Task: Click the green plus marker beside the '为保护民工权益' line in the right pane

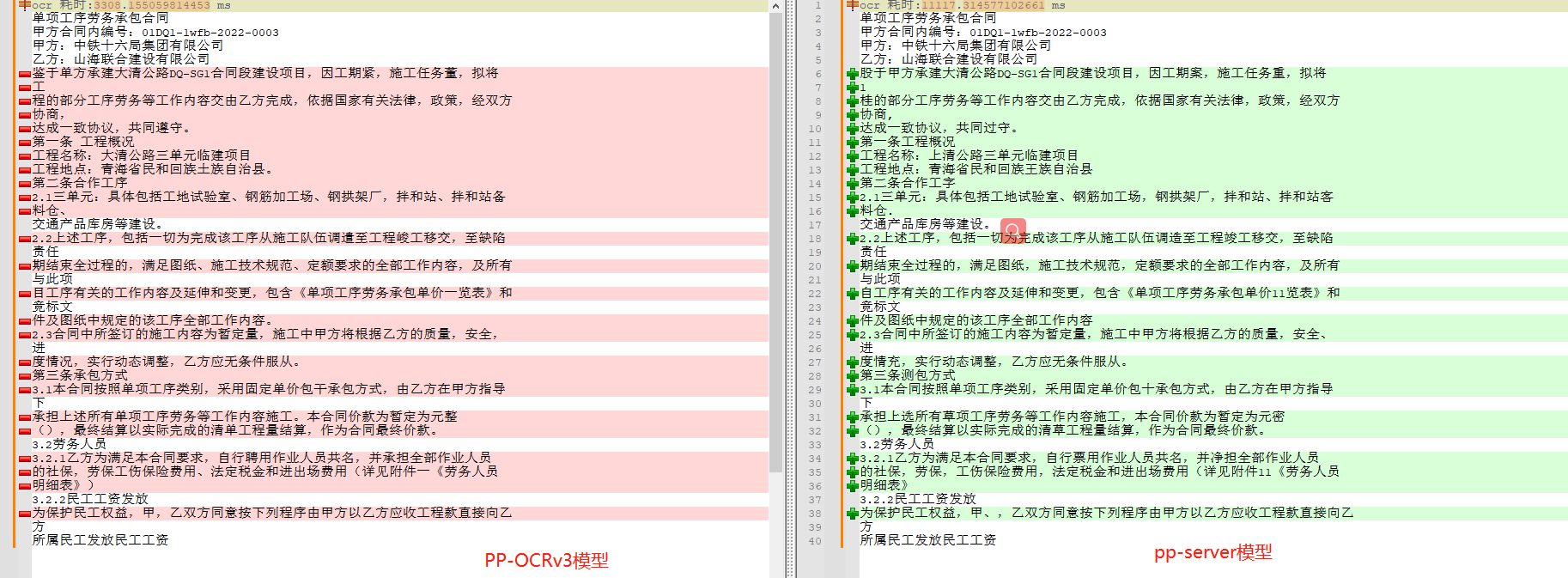Action: [x=853, y=514]
